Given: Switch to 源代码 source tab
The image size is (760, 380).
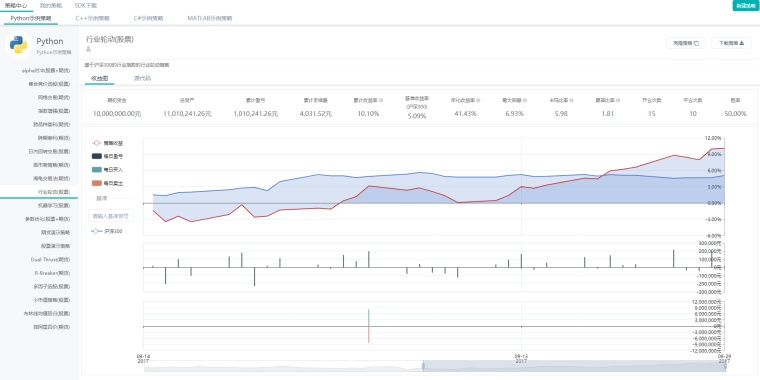Looking at the screenshot, I should point(142,78).
